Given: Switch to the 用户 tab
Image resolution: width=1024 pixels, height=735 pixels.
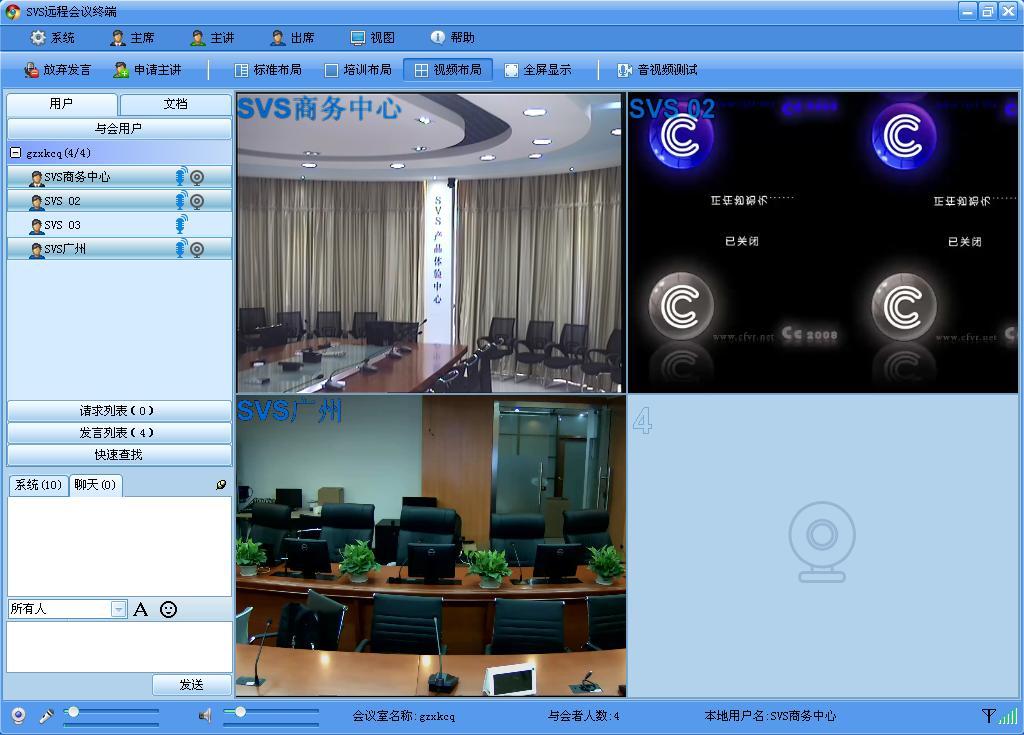Looking at the screenshot, I should coord(61,104).
